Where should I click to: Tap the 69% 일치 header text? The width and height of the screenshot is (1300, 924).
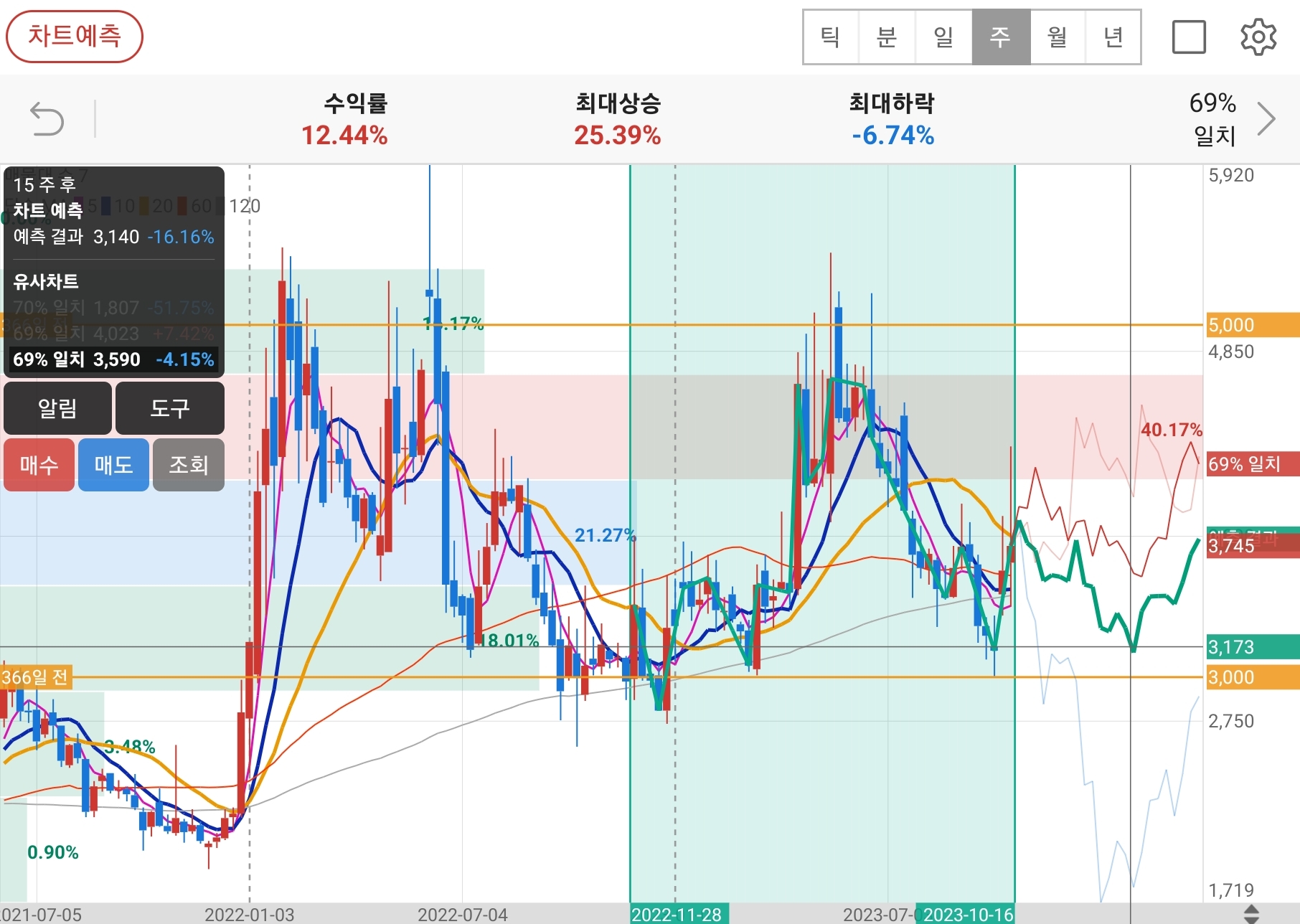(1213, 119)
